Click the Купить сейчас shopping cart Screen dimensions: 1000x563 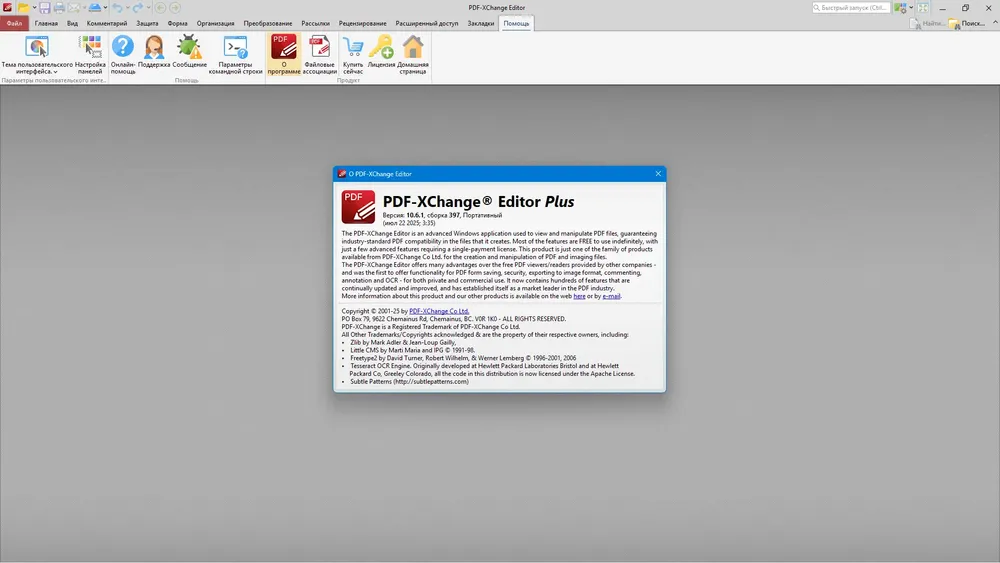coord(352,54)
